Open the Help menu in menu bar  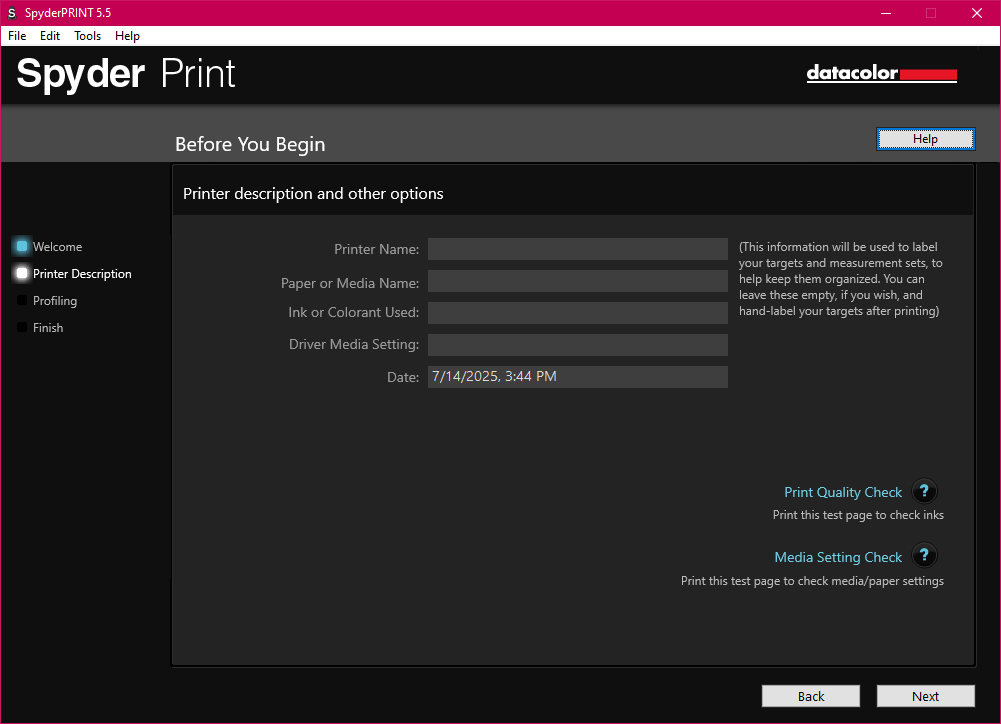point(127,36)
